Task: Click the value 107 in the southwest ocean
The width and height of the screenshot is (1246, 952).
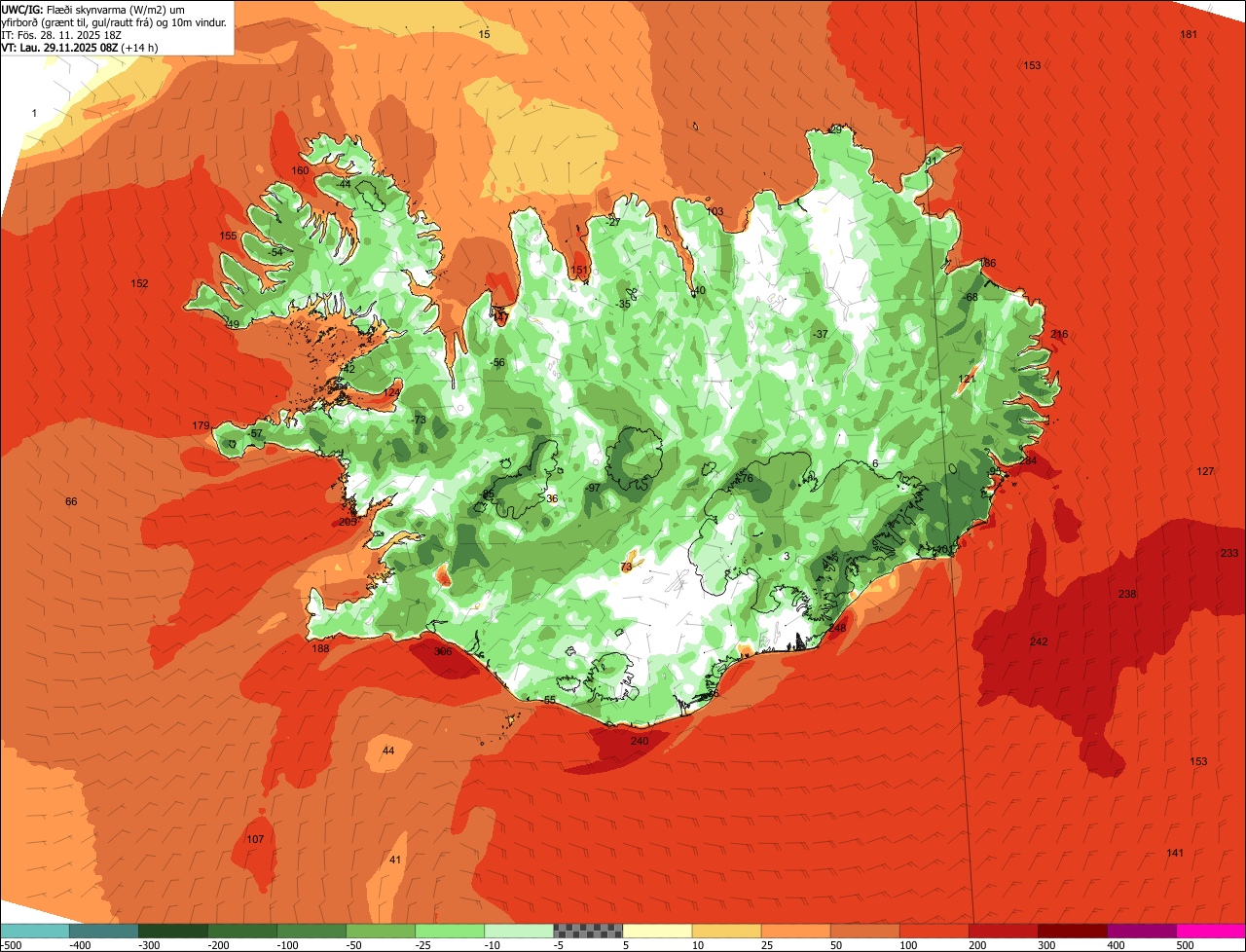Action: 255,839
